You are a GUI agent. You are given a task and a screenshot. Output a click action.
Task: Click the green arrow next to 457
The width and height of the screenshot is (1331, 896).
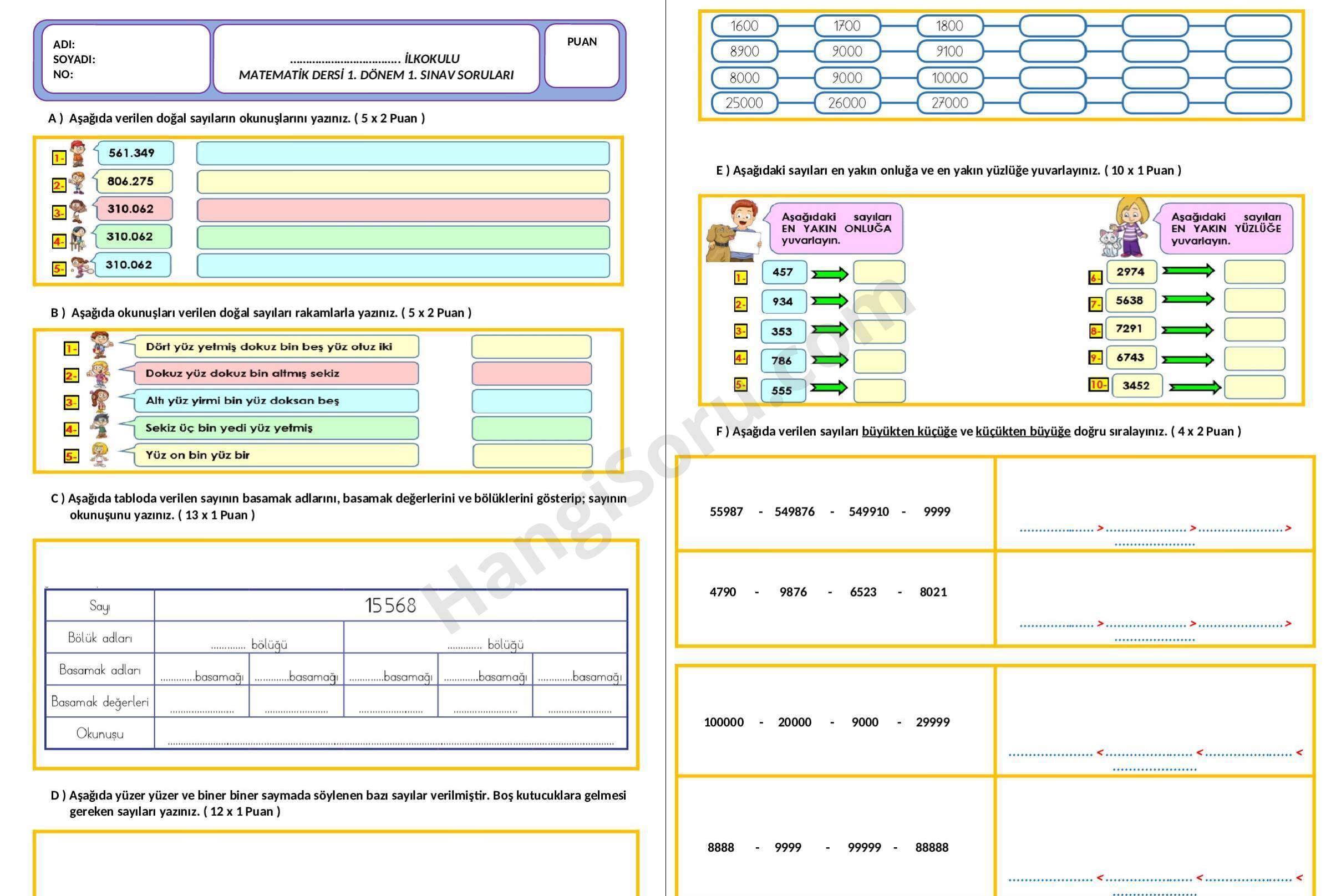(x=830, y=274)
